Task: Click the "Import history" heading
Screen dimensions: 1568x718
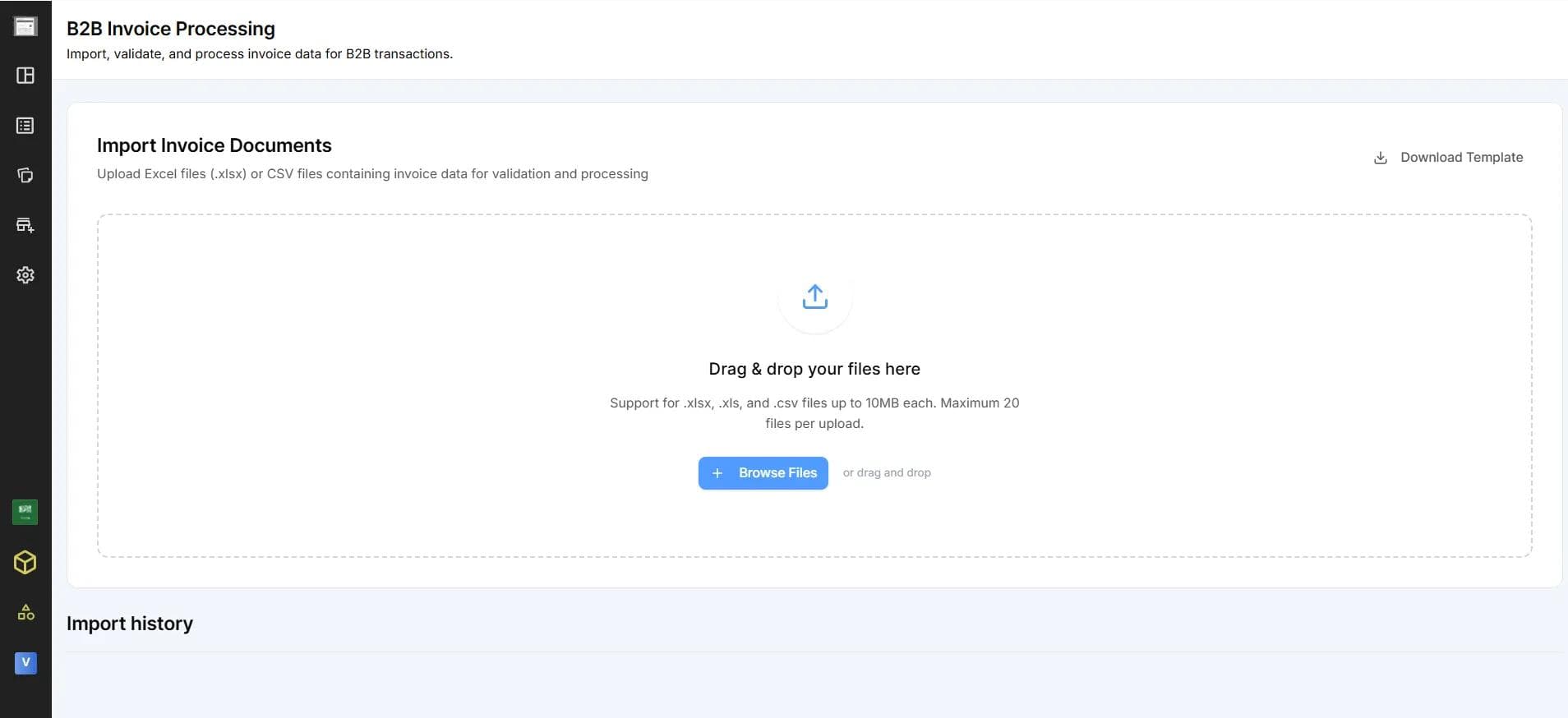Action: coord(130,624)
